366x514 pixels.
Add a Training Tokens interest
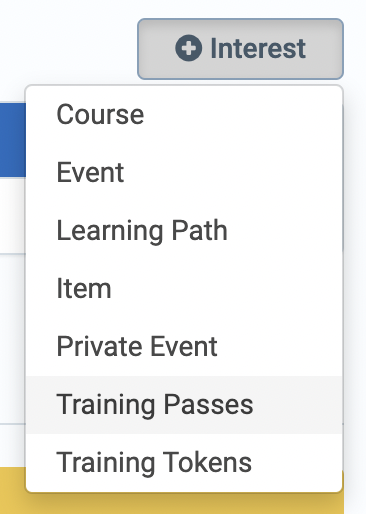point(154,462)
